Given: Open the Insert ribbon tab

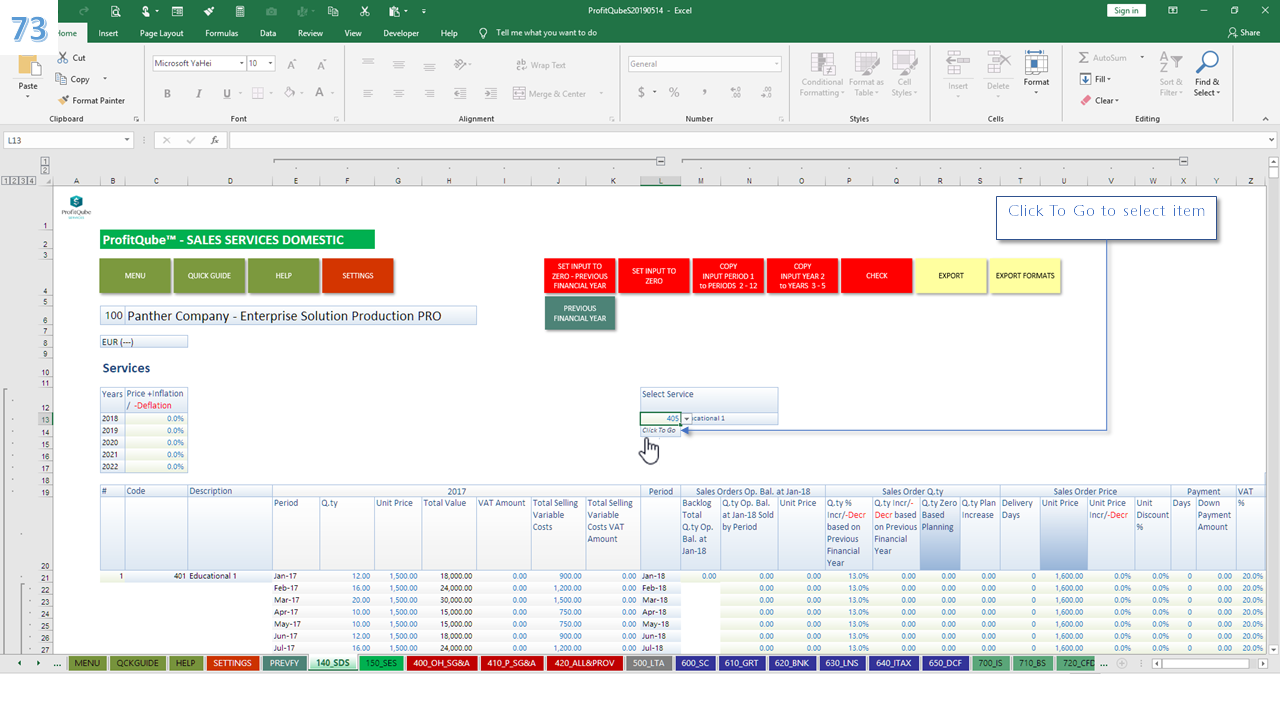Looking at the screenshot, I should tap(108, 33).
